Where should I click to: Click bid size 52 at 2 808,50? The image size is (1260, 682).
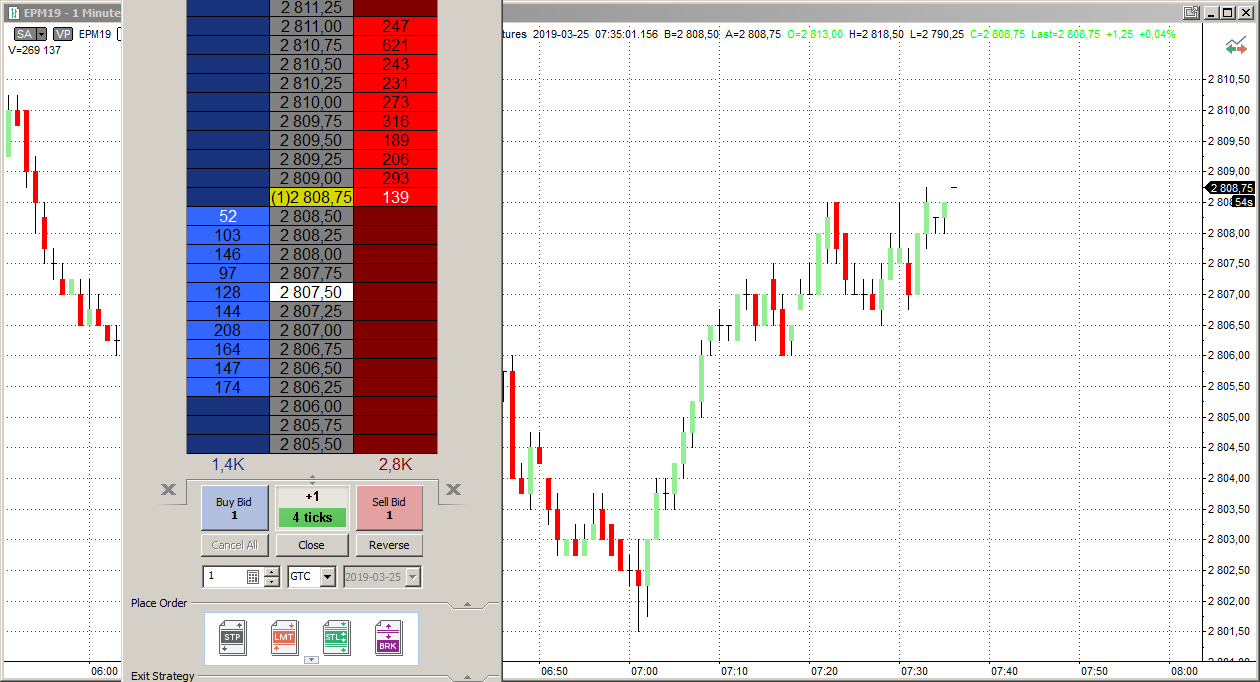click(228, 216)
